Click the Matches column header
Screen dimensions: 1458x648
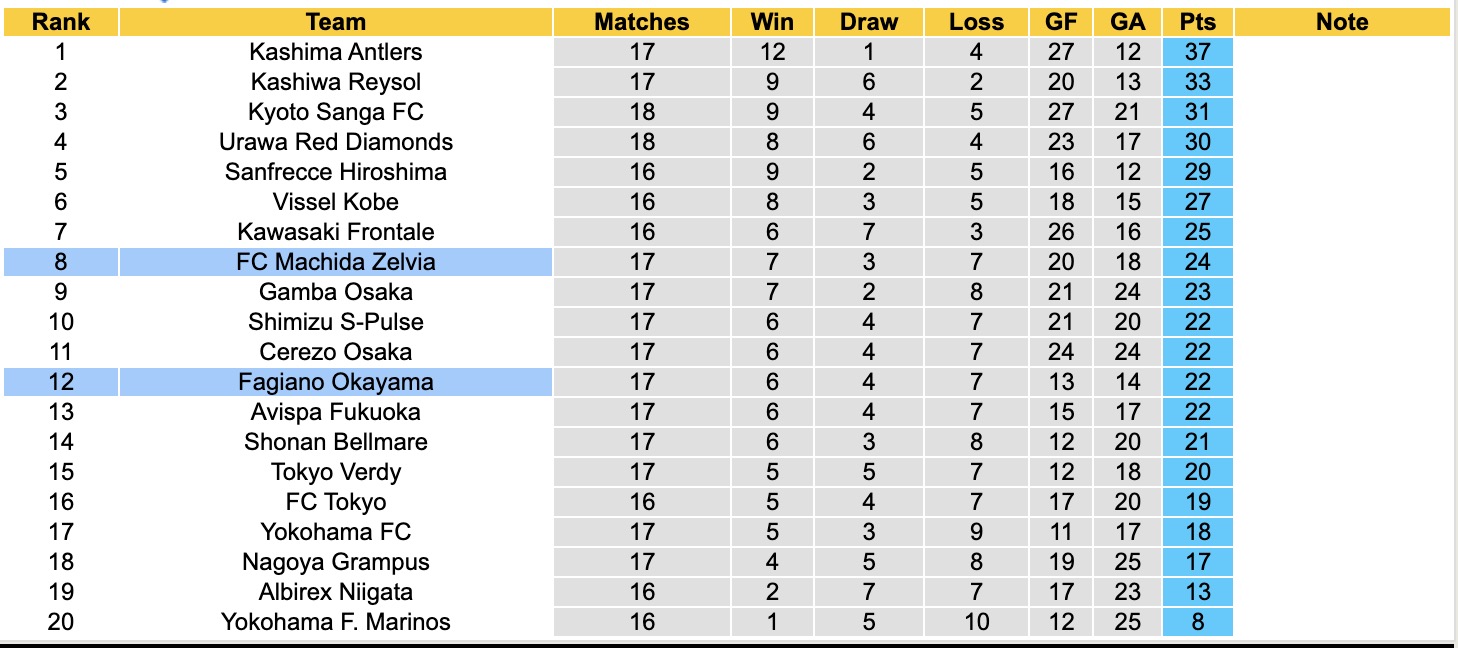click(x=642, y=22)
